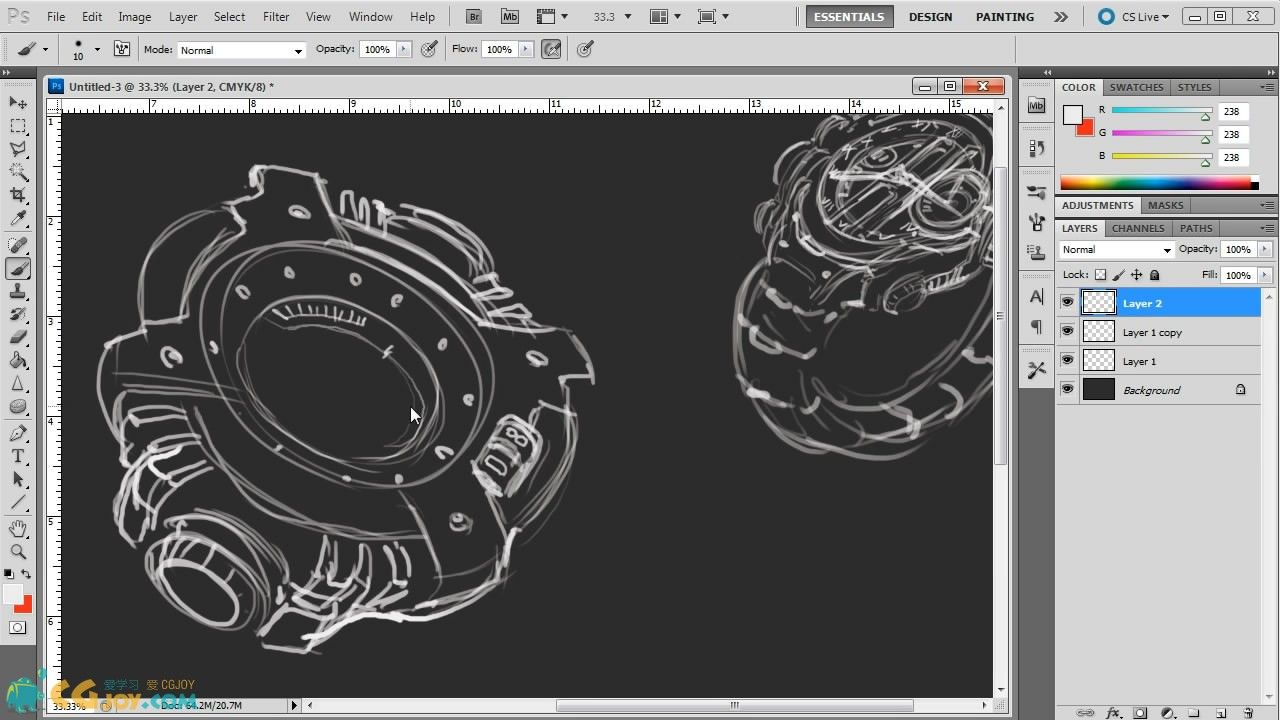1280x720 pixels.
Task: Select the Pen tool
Action: [x=18, y=433]
